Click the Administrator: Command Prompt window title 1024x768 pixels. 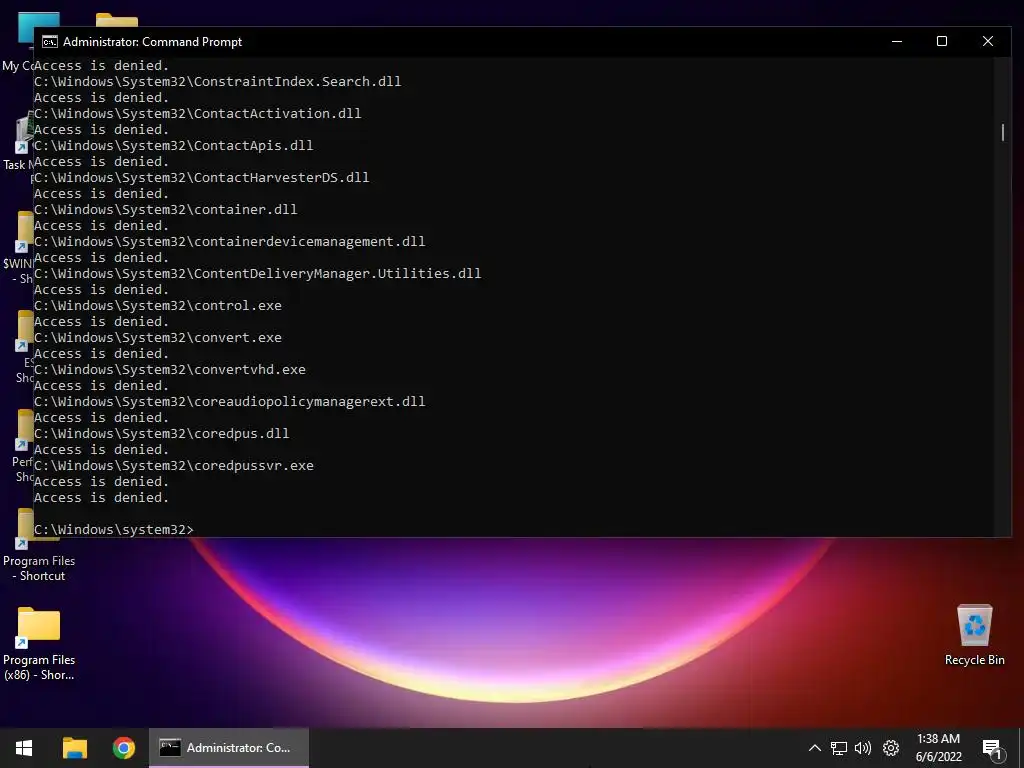pyautogui.click(x=152, y=42)
